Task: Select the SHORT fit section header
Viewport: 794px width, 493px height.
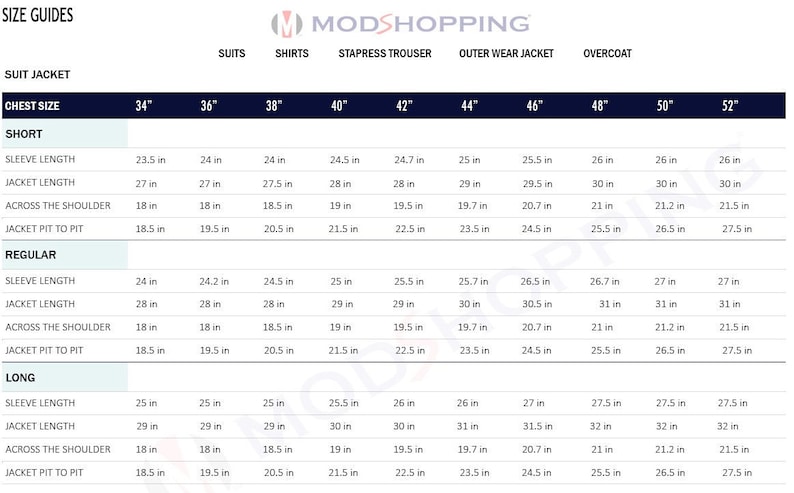Action: [65, 134]
